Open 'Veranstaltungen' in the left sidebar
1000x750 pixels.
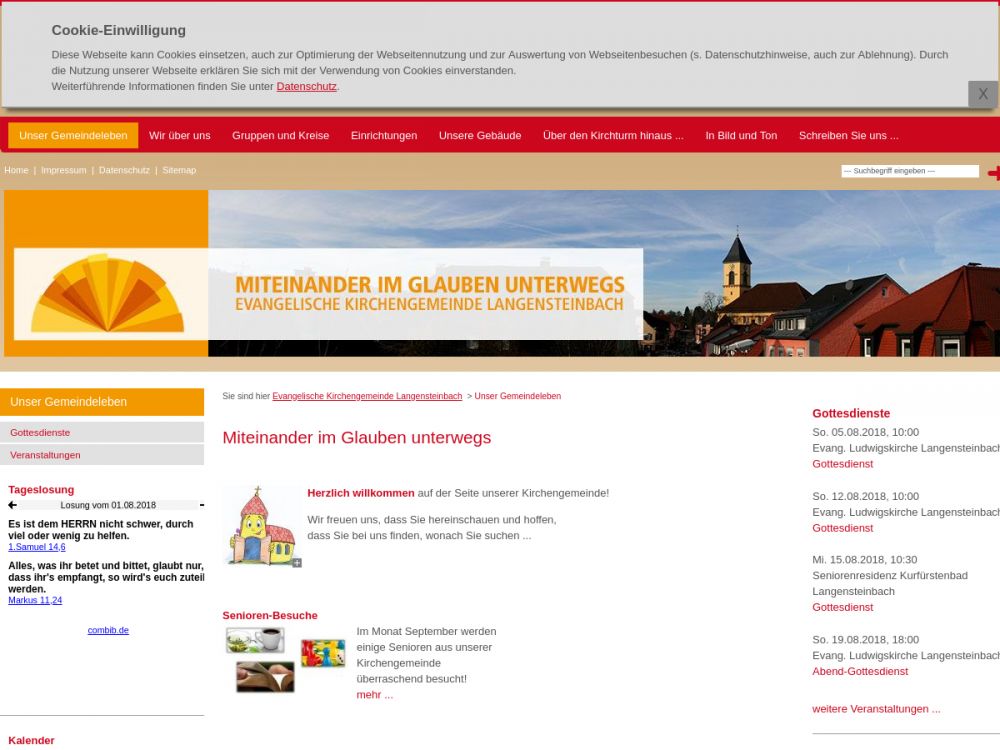45,455
